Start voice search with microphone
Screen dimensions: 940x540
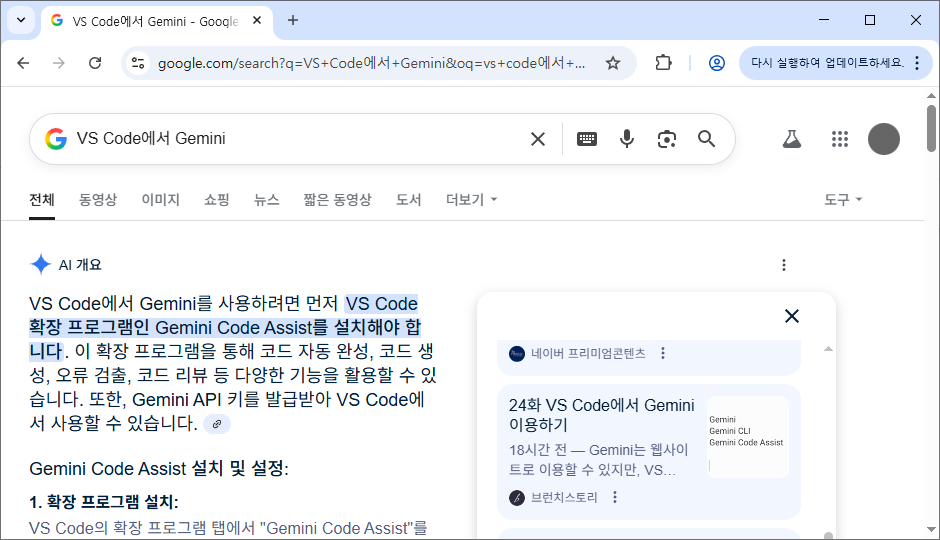(x=626, y=139)
